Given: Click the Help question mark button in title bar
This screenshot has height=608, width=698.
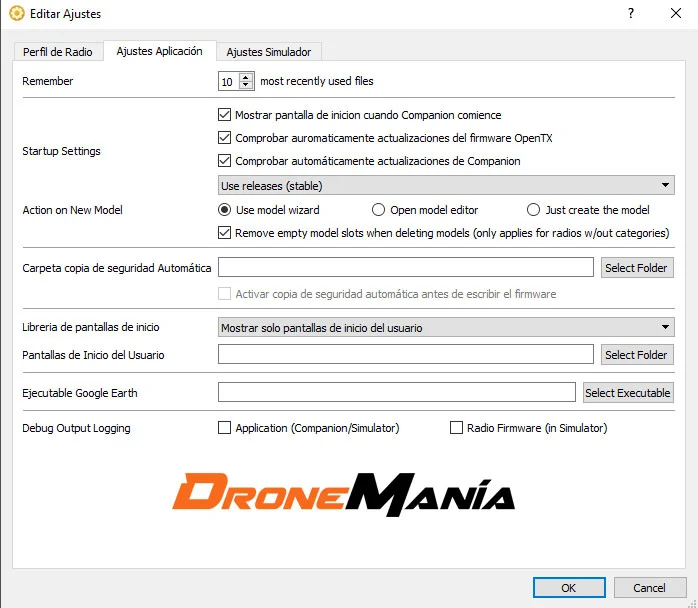Looking at the screenshot, I should (x=631, y=14).
